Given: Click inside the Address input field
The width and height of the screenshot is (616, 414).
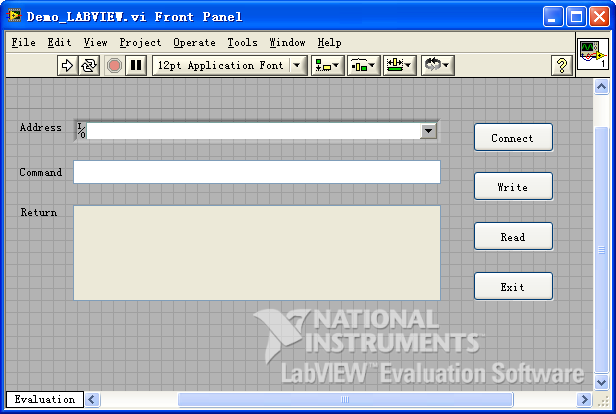Looking at the screenshot, I should tap(253, 131).
